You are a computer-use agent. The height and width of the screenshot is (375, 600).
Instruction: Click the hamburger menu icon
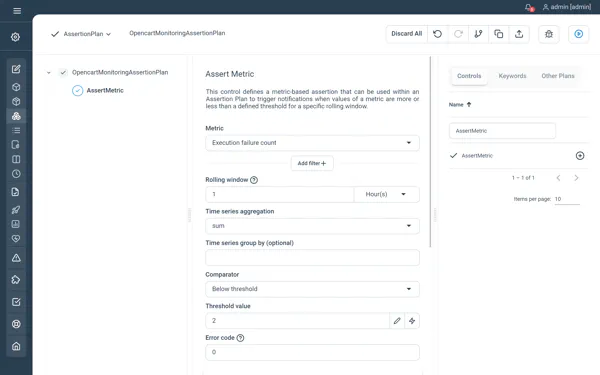click(x=17, y=11)
